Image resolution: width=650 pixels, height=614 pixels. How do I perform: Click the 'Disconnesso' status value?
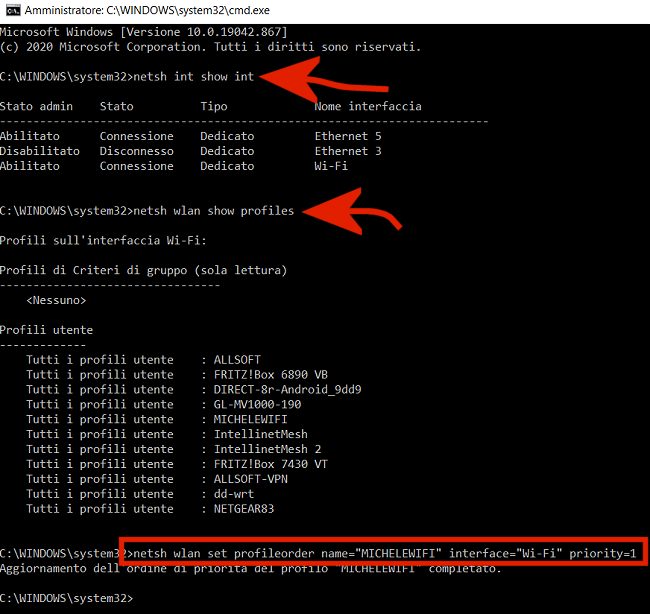tap(137, 151)
